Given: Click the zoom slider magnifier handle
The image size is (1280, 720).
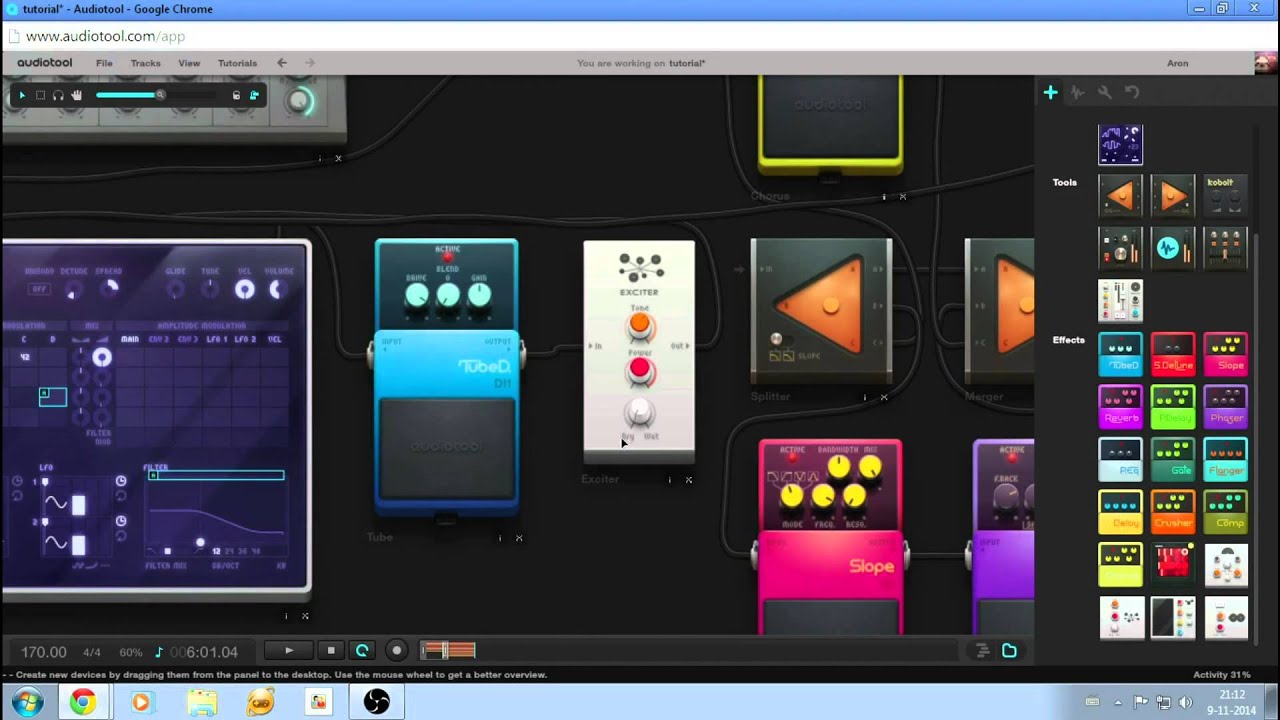Looking at the screenshot, I should coord(160,95).
